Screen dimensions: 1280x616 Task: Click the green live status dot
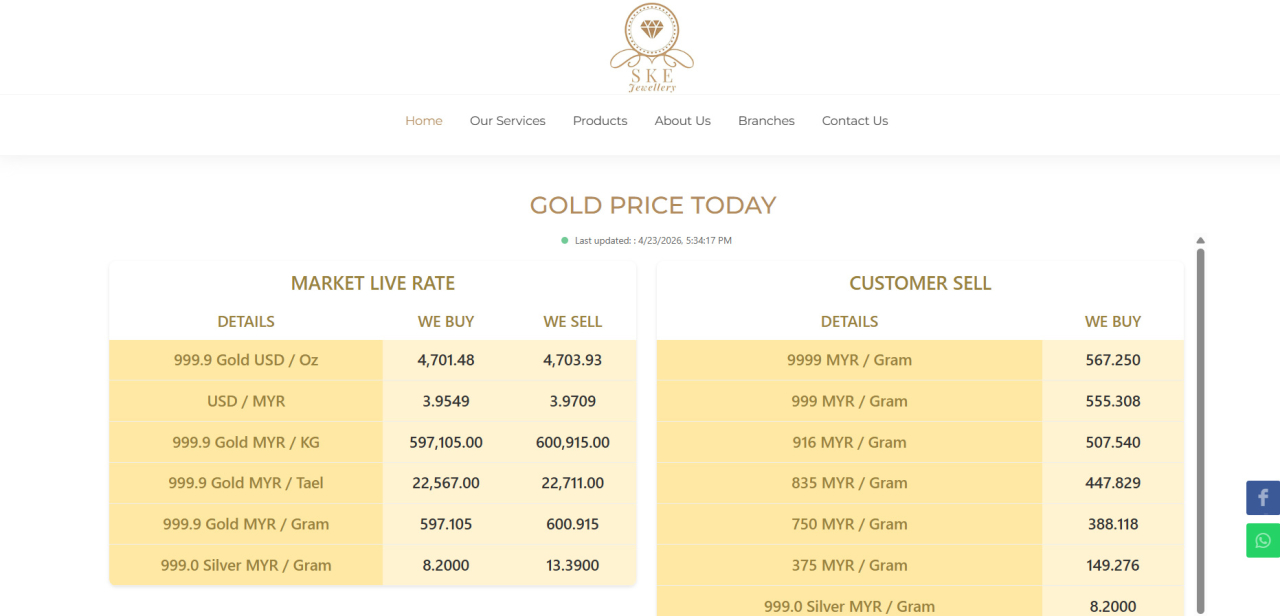point(565,241)
